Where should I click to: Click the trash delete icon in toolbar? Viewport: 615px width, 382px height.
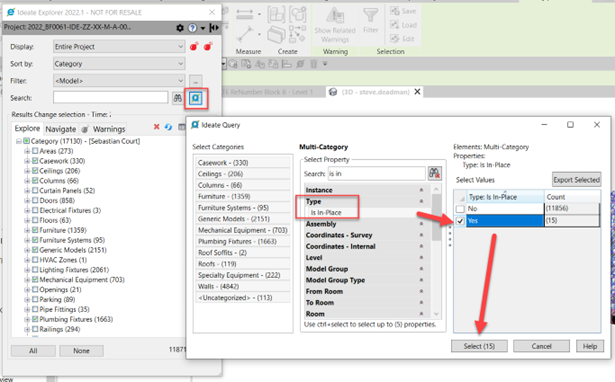(313, 64)
